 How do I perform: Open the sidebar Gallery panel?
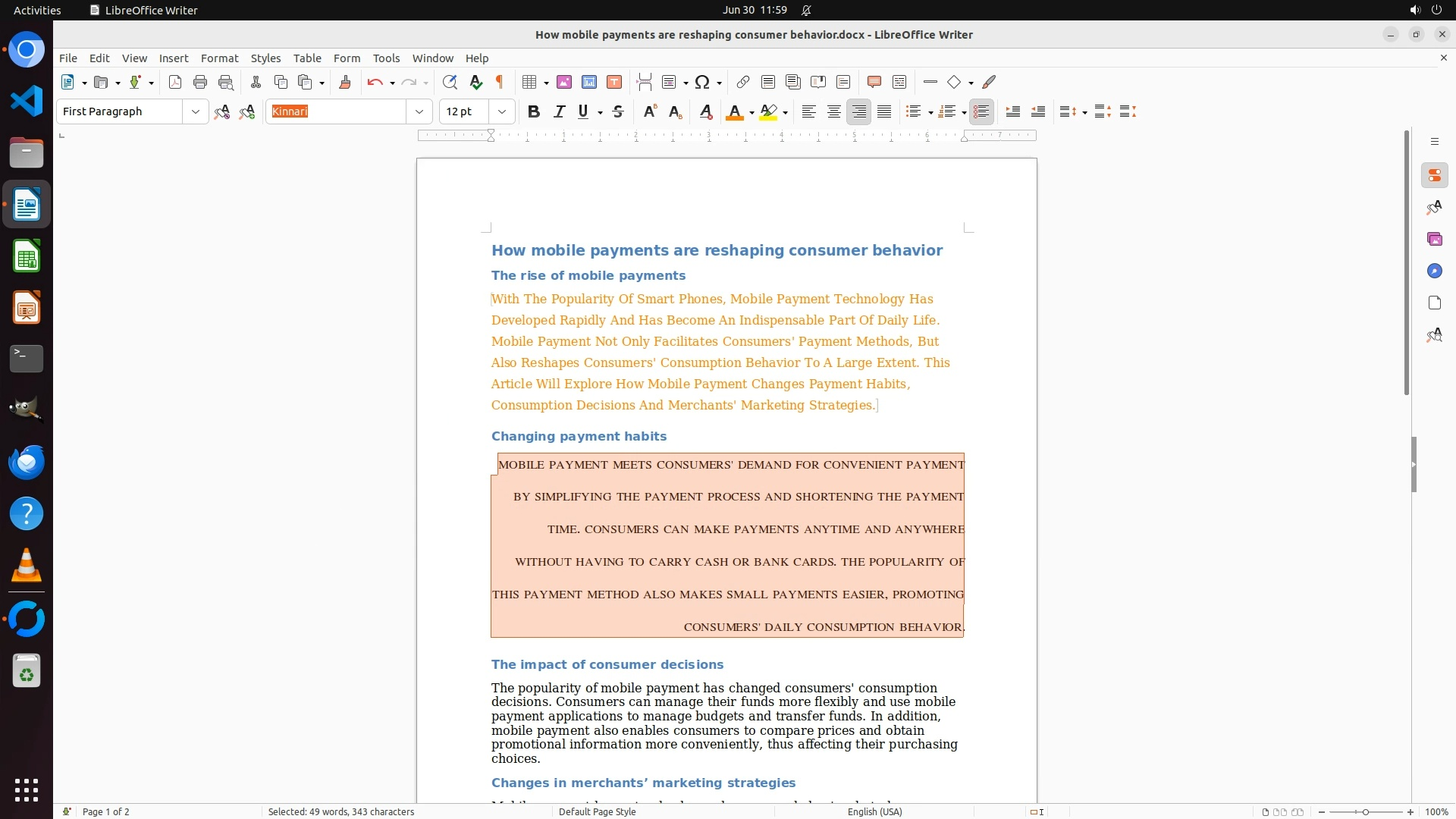tap(1434, 240)
